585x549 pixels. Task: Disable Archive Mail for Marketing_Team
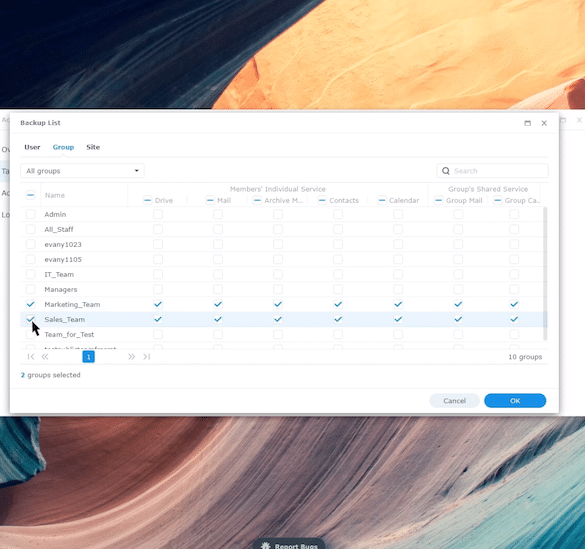(278, 304)
